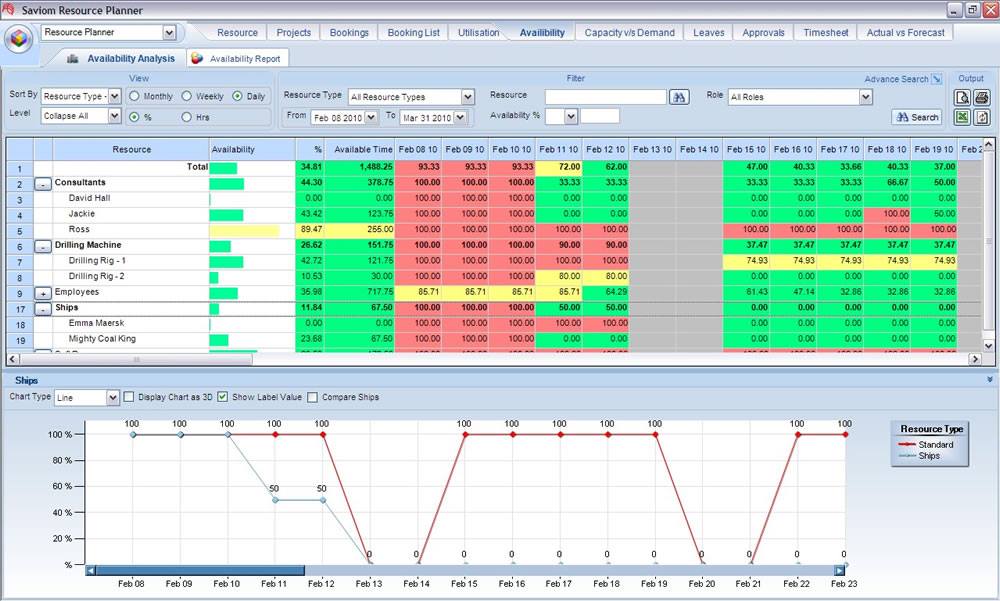This screenshot has width=1000, height=601.
Task: Expand the Employees group
Action: click(x=43, y=293)
